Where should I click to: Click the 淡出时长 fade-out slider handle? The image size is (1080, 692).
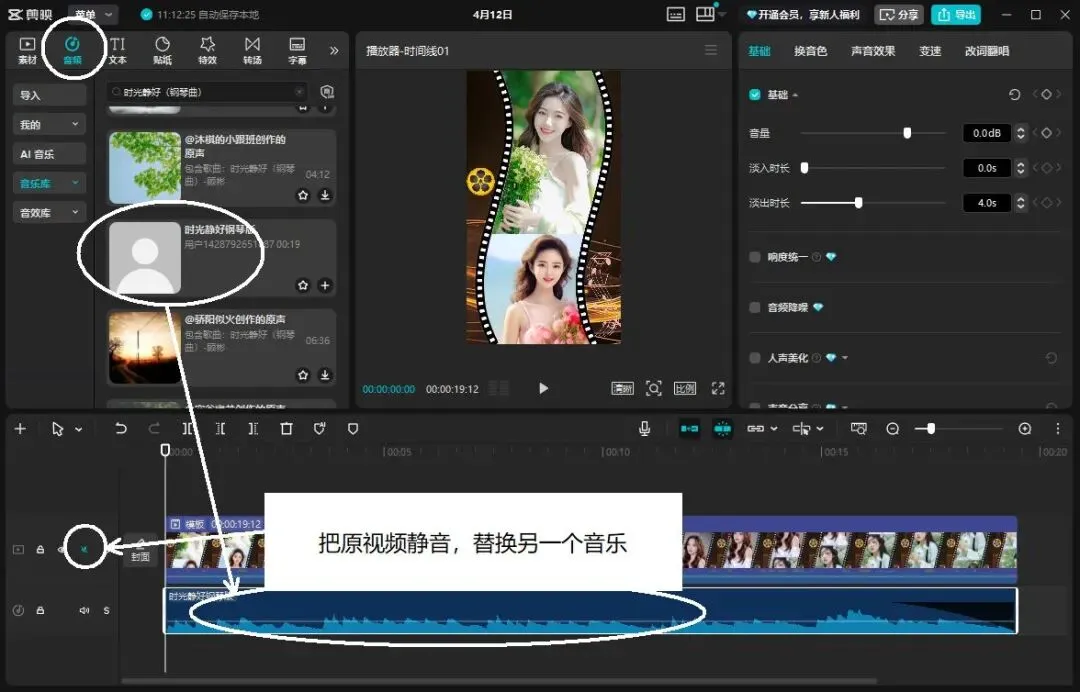(x=858, y=202)
